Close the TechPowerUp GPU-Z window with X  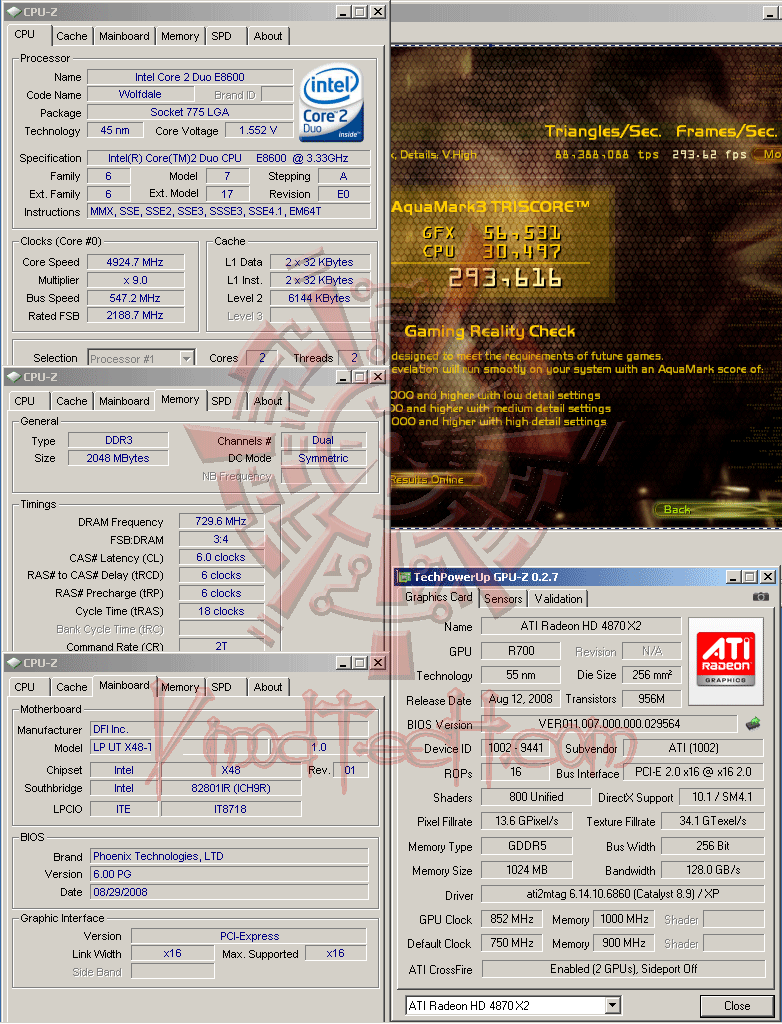(768, 577)
